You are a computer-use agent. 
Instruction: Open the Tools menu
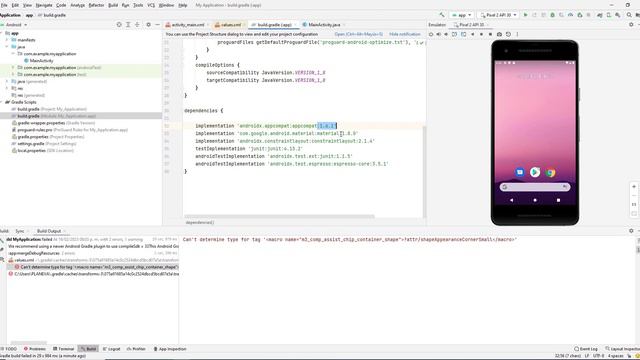138,5
